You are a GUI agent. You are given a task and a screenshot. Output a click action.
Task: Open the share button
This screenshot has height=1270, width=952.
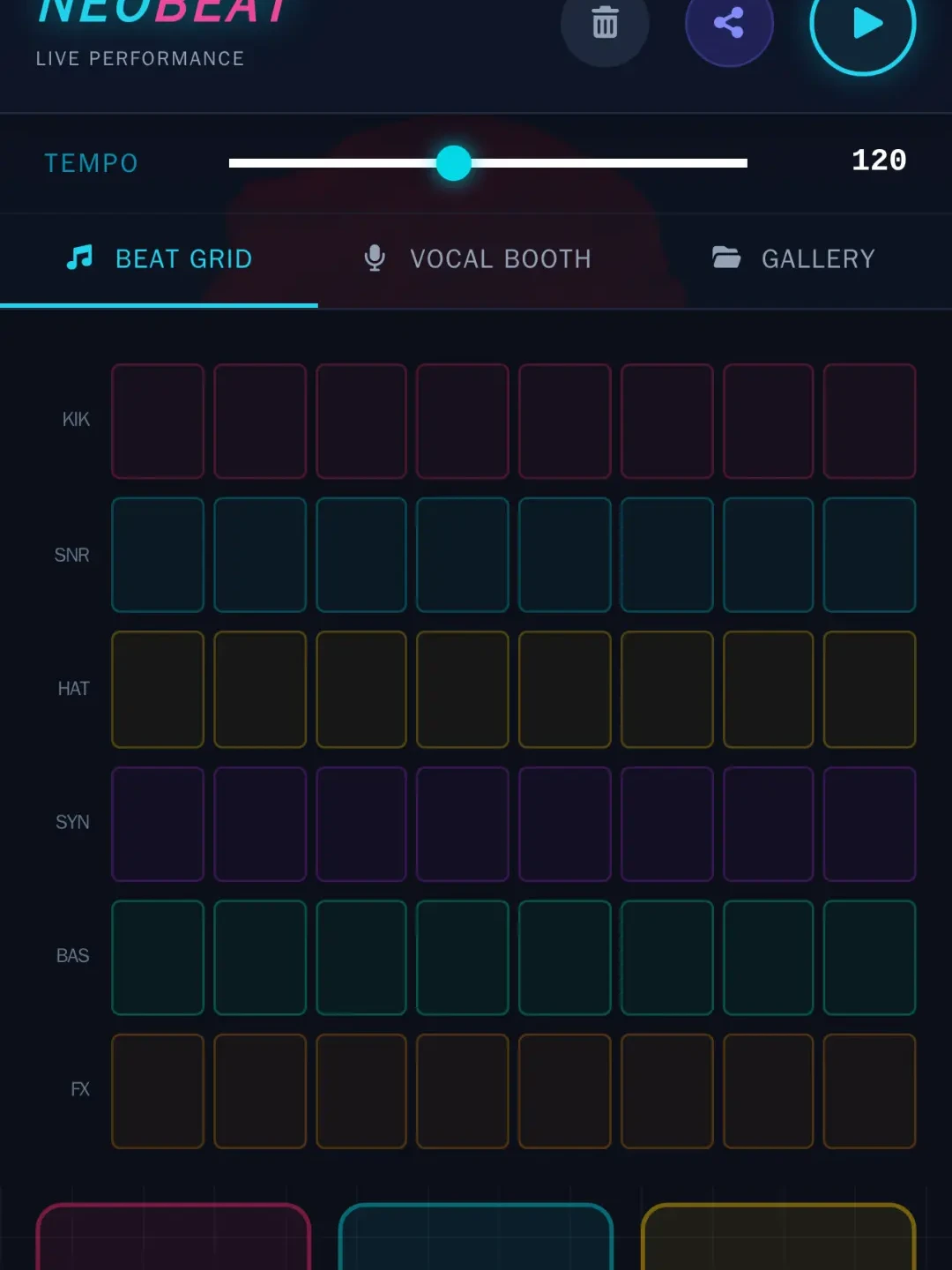[729, 23]
